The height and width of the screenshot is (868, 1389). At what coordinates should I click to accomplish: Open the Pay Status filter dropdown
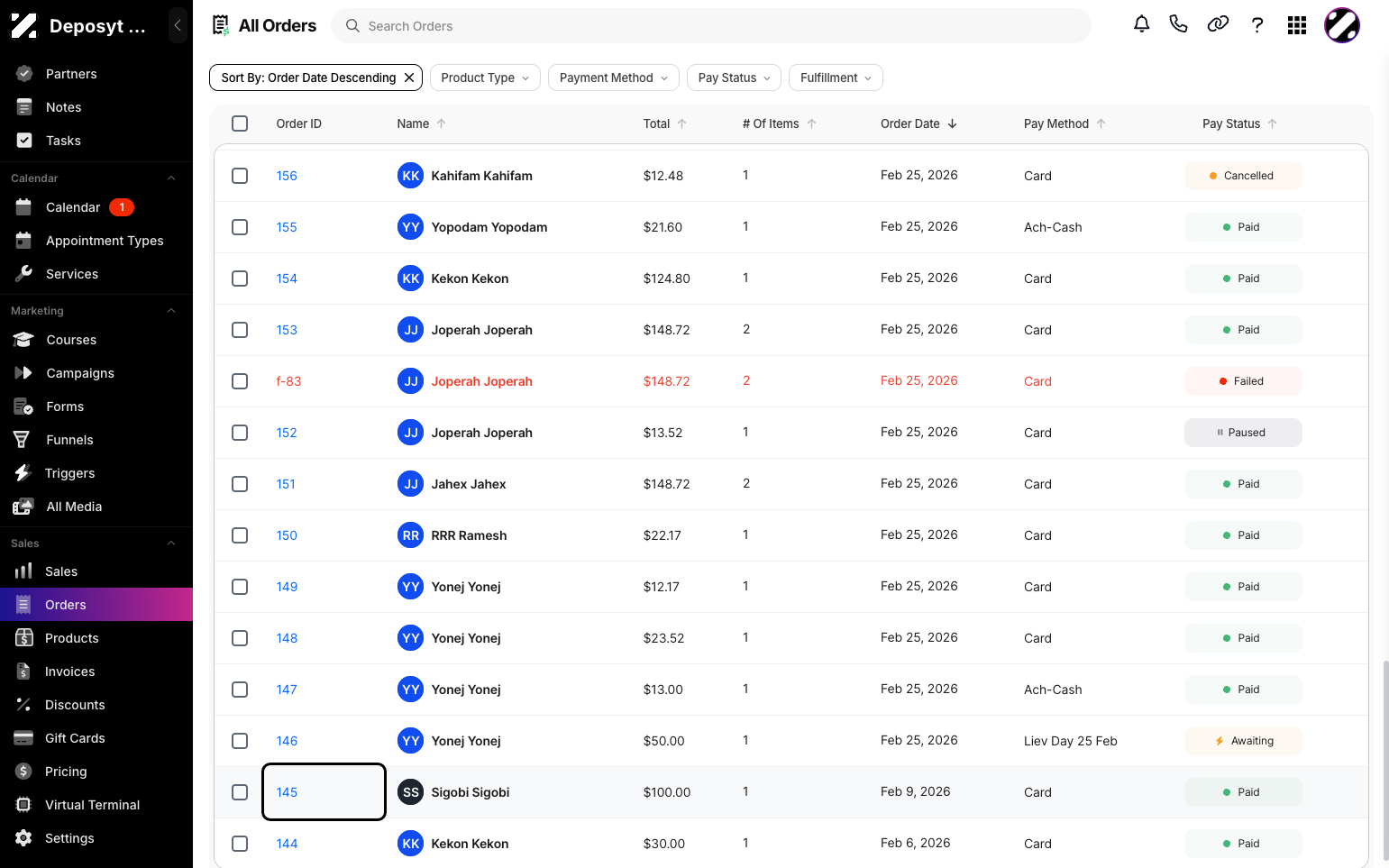735,78
